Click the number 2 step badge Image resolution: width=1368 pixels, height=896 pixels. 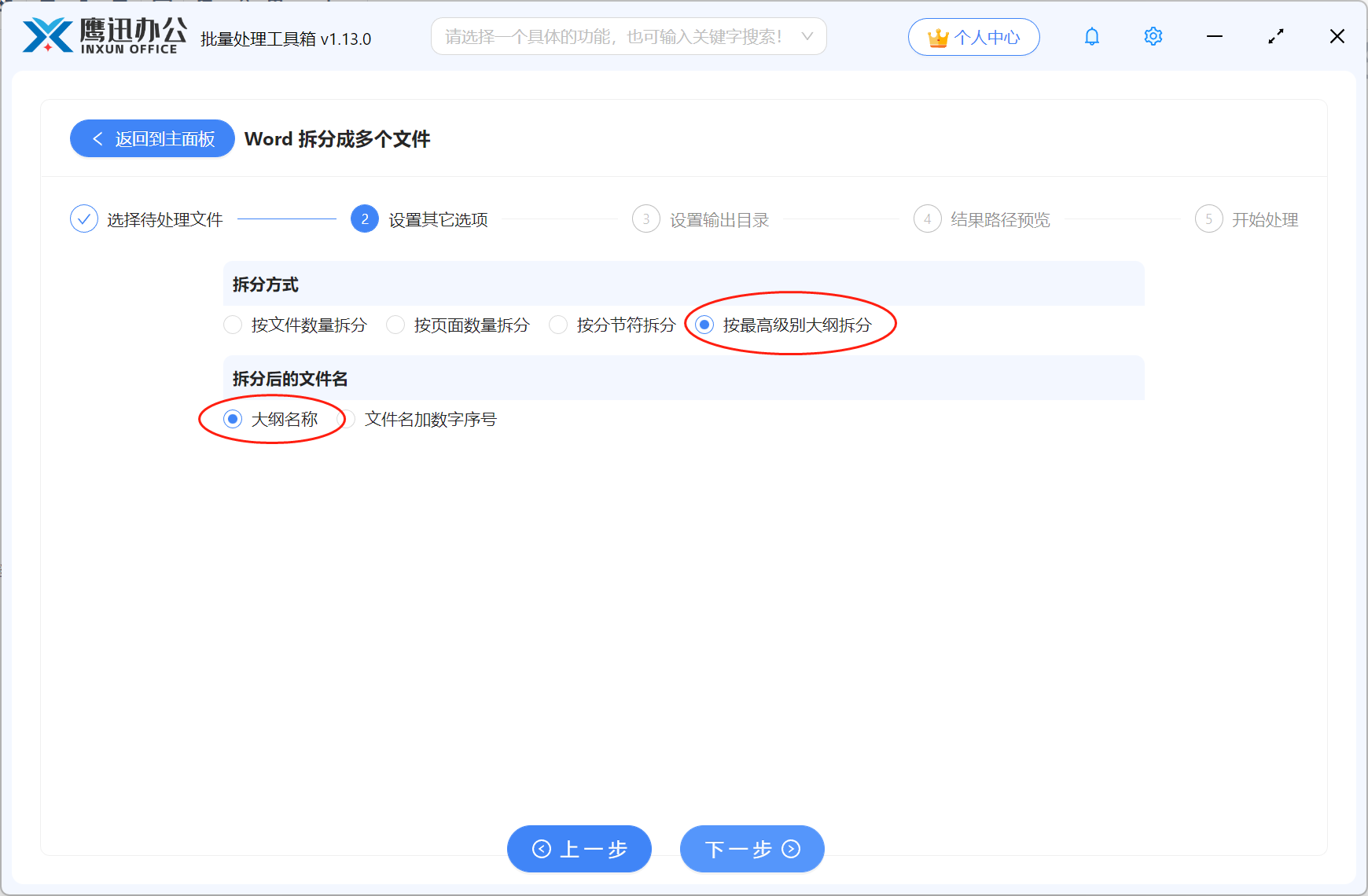coord(364,218)
